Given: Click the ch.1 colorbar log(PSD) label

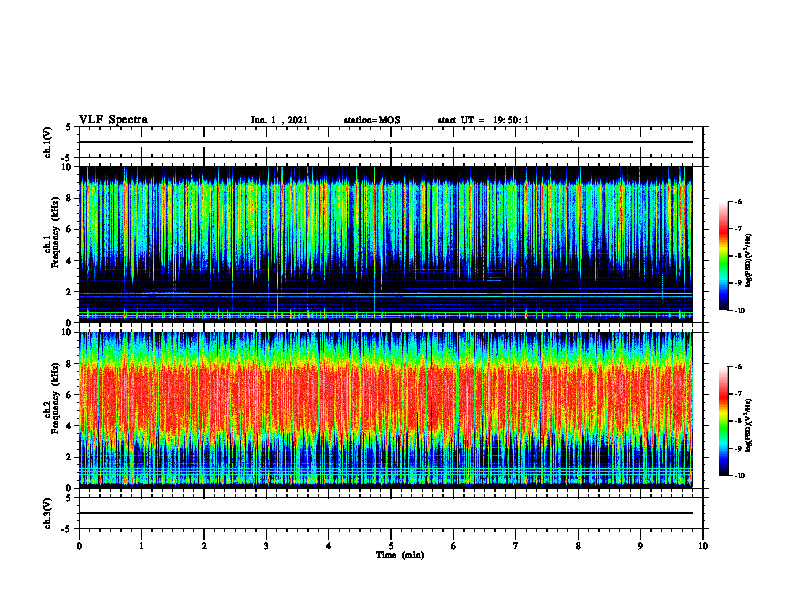Looking at the screenshot, I should pyautogui.click(x=749, y=260).
